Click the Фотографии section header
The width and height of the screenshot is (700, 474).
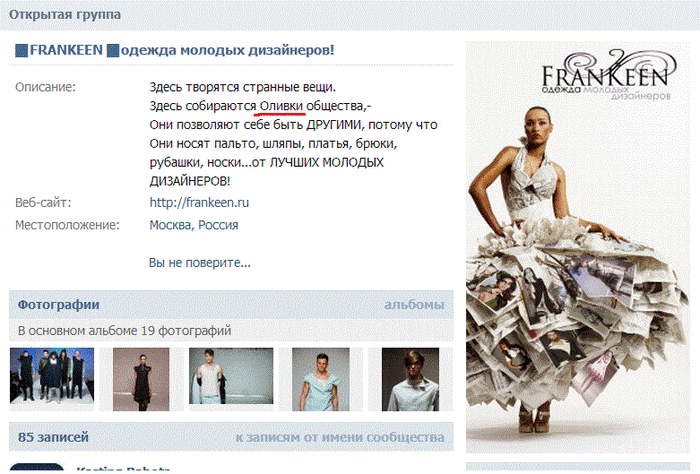(58, 305)
